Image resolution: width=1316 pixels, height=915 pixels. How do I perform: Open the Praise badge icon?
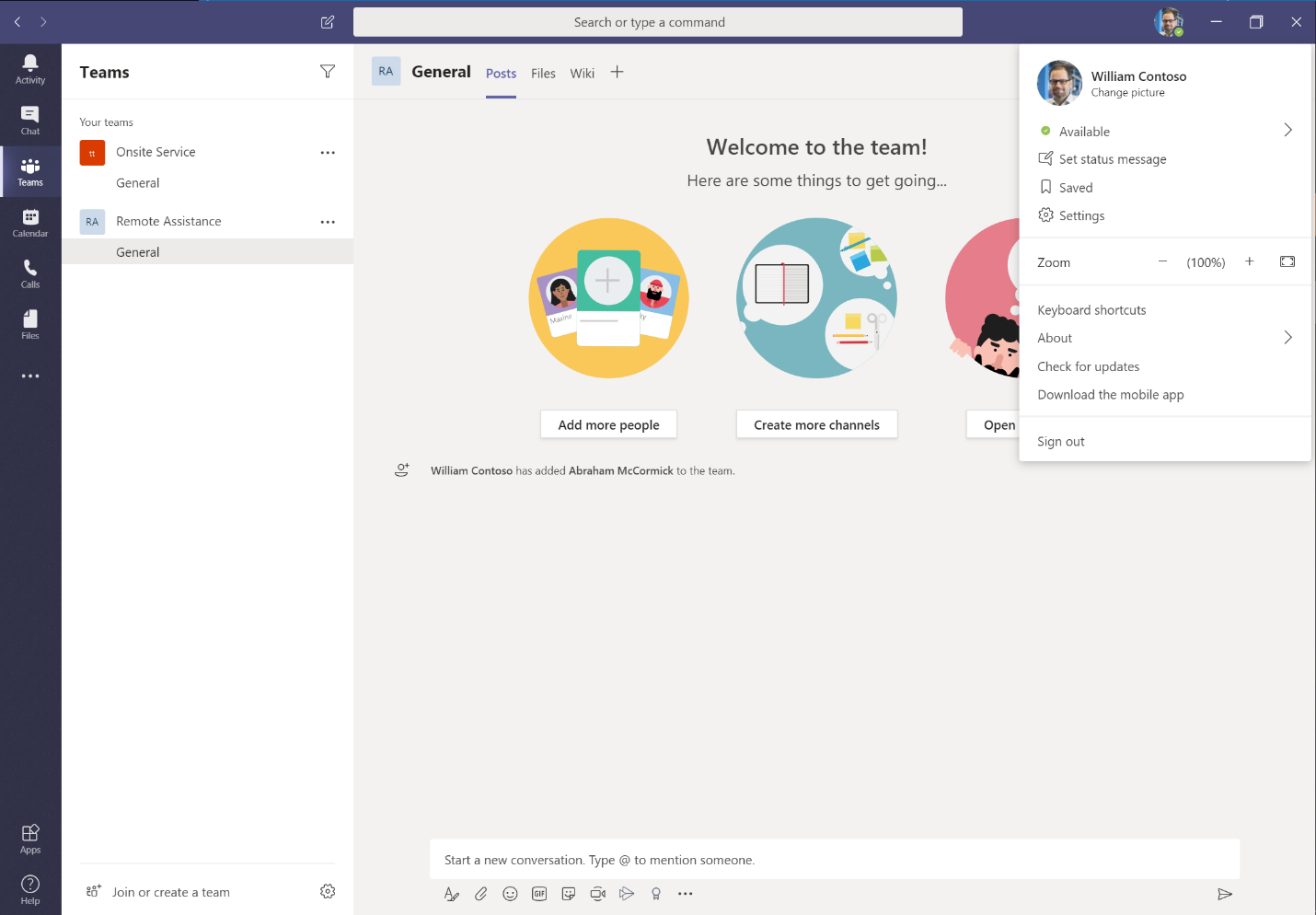656,894
